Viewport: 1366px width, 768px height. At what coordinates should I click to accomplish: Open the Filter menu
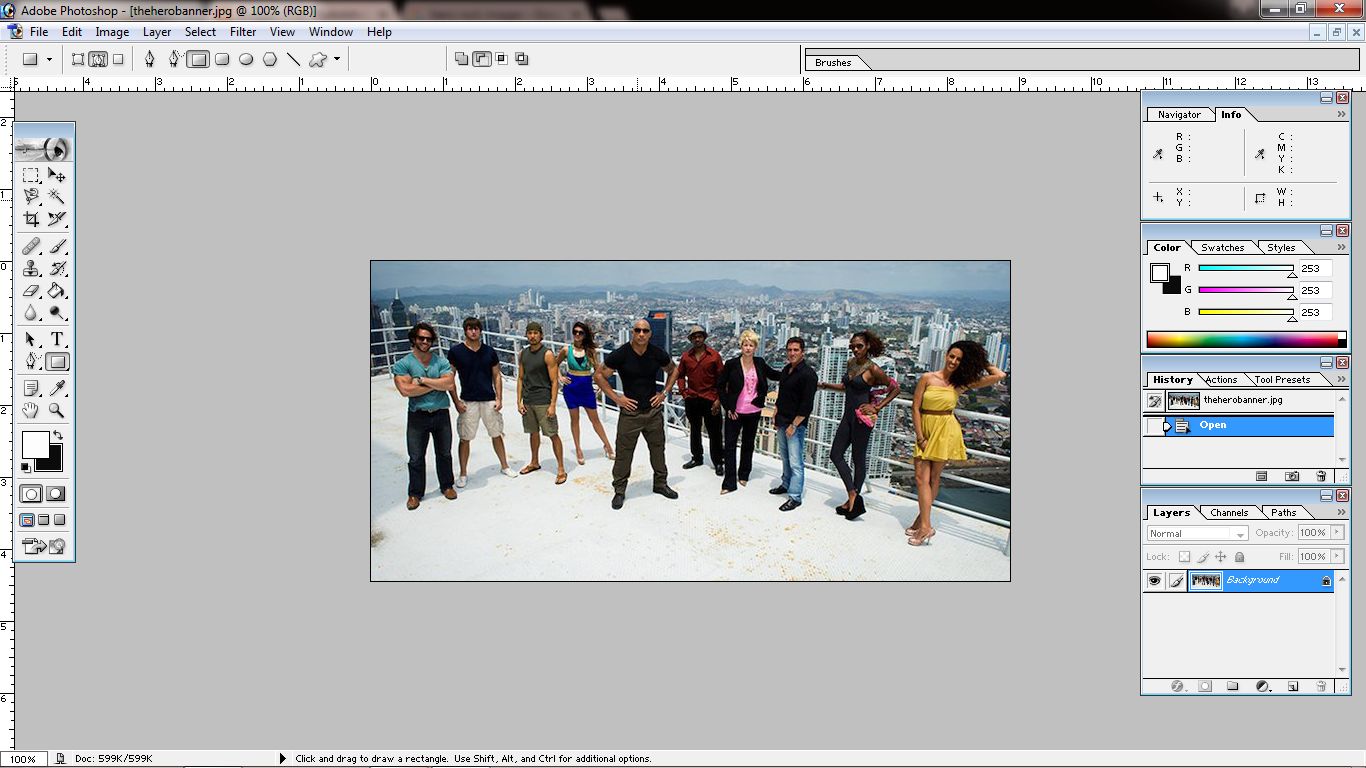point(243,31)
